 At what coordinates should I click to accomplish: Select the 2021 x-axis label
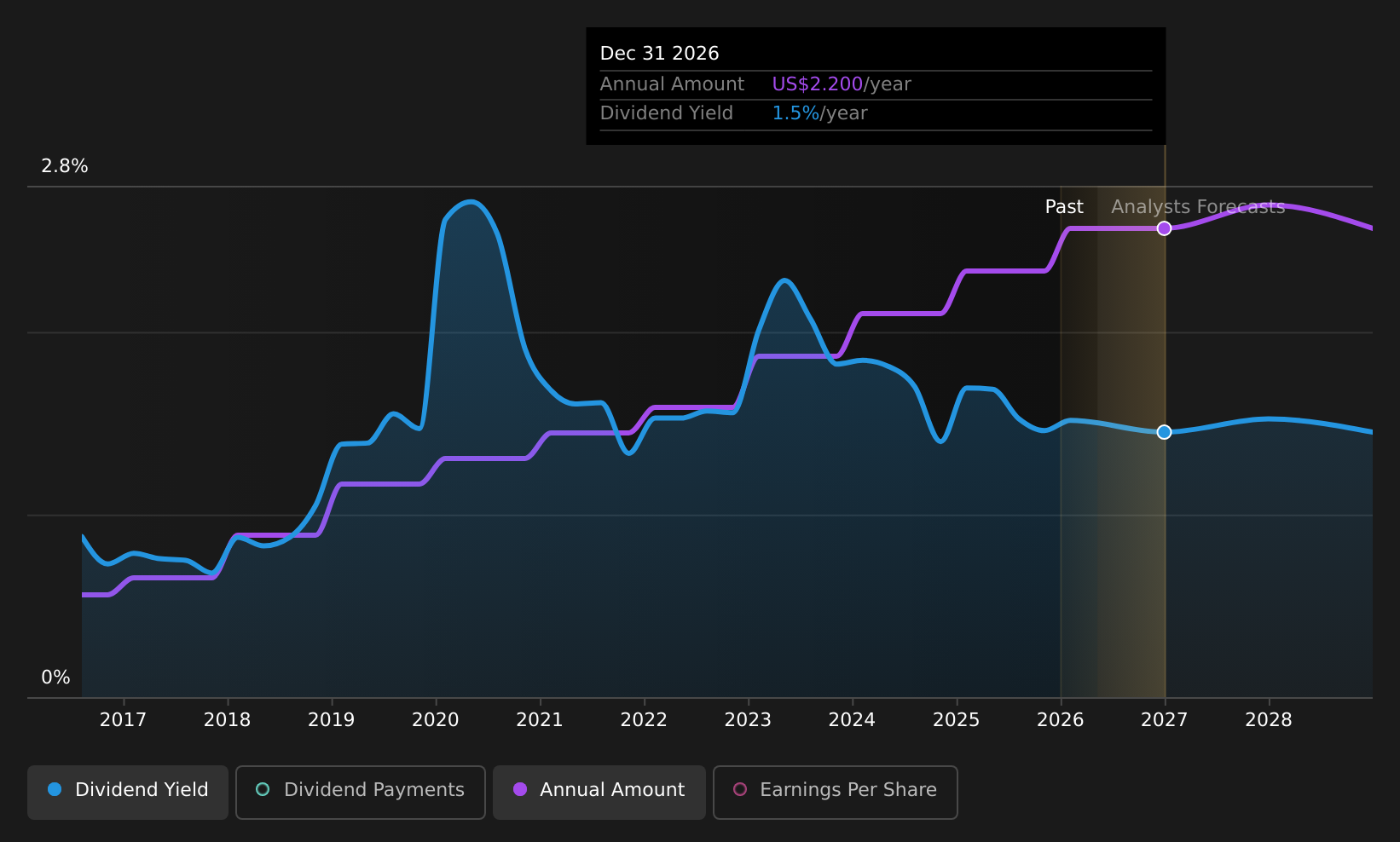tap(540, 720)
